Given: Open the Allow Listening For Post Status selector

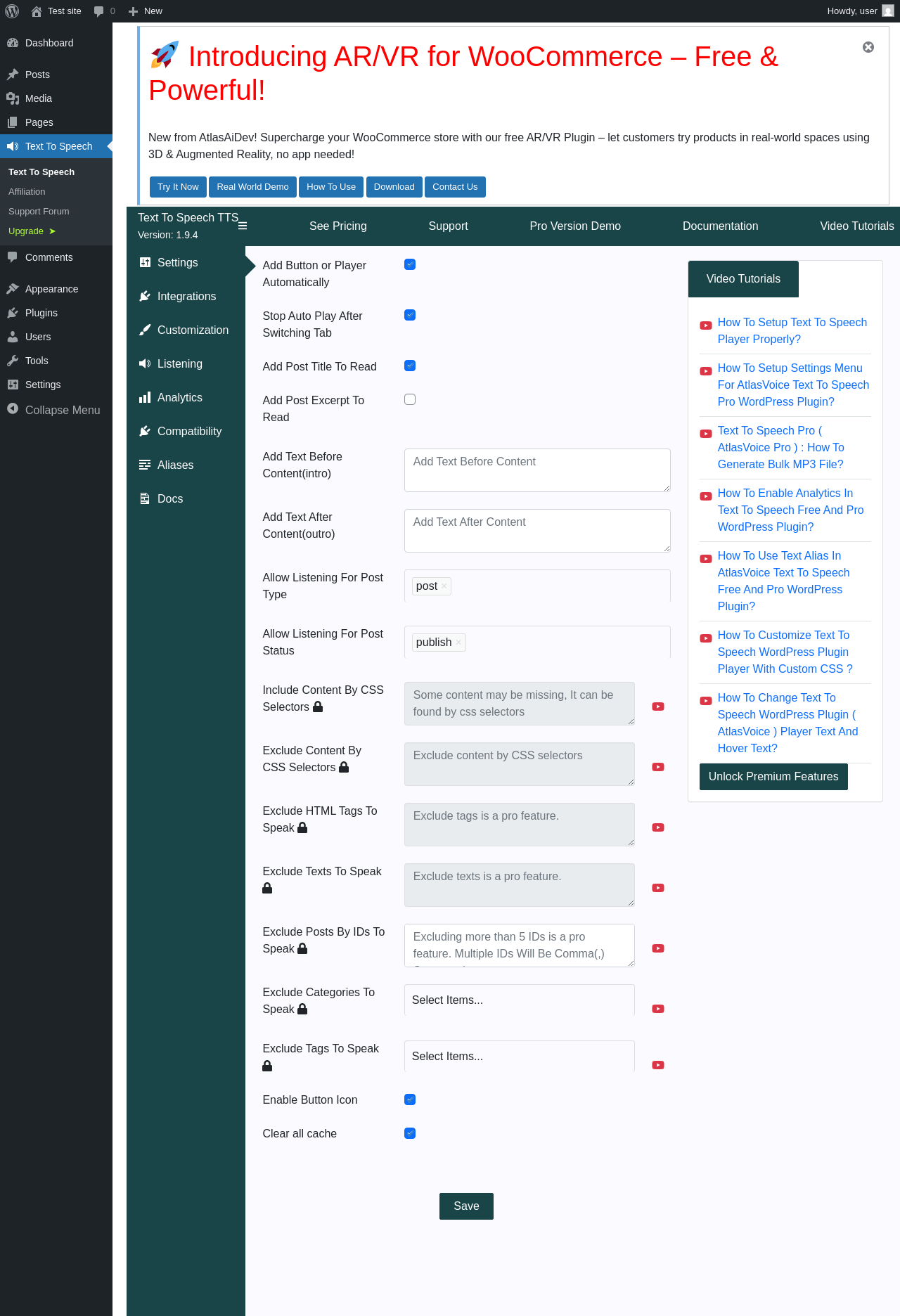Looking at the screenshot, I should [537, 642].
